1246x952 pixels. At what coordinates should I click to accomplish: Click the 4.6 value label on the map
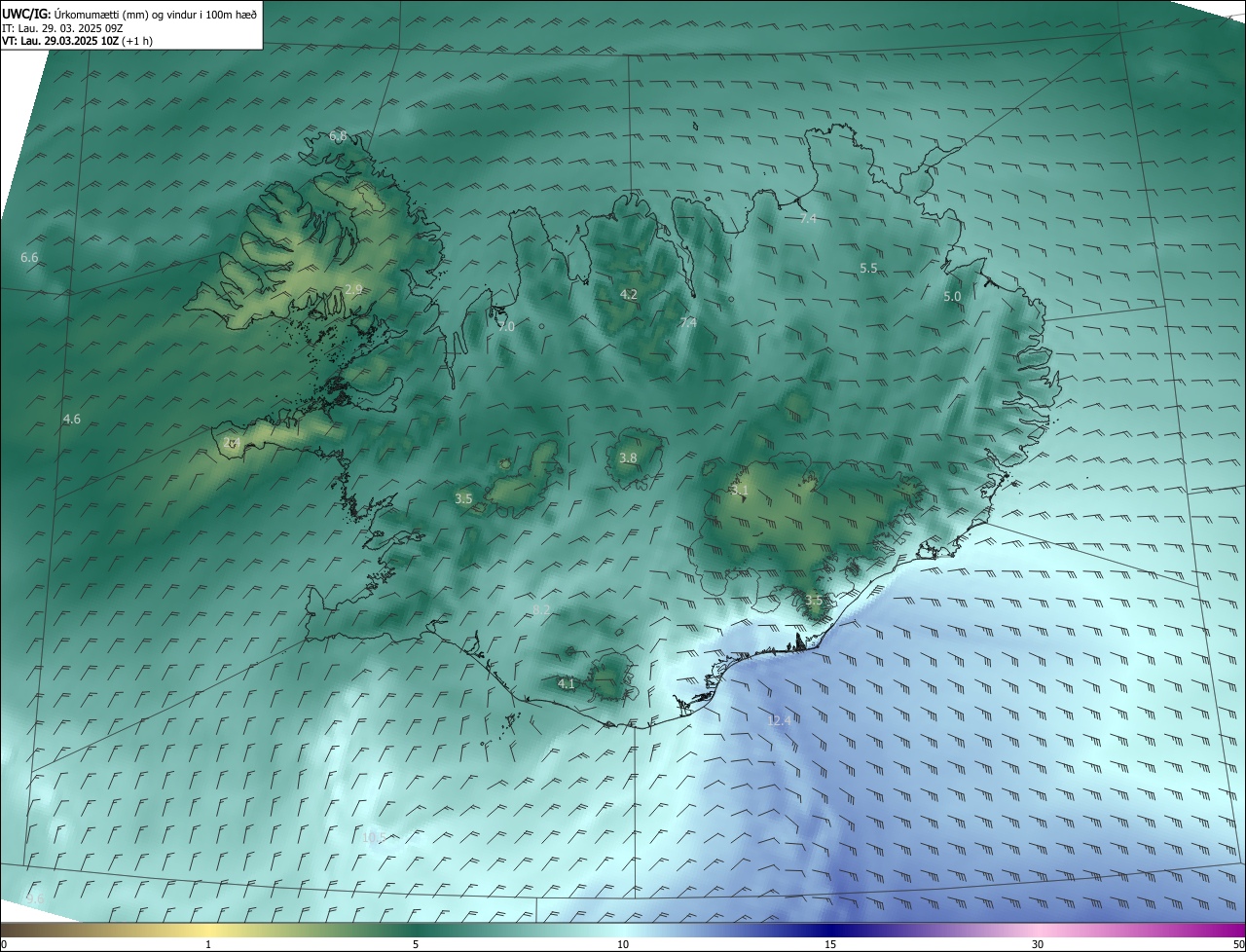pos(71,419)
